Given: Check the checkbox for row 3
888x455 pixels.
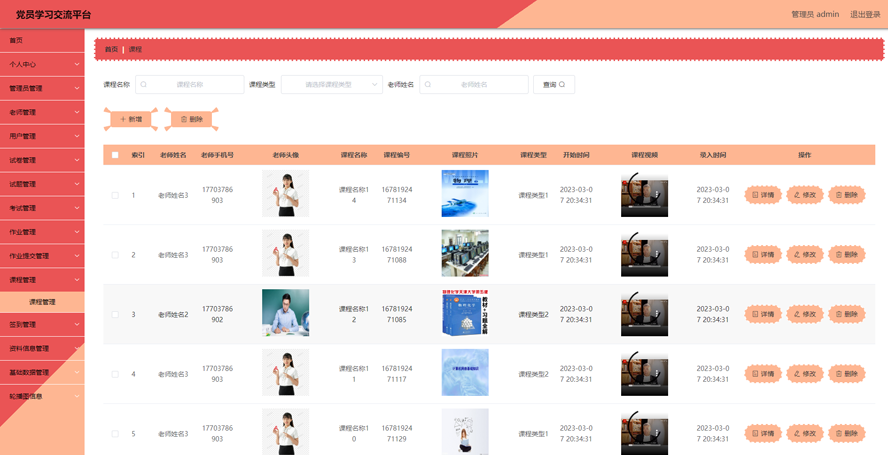Looking at the screenshot, I should click(115, 314).
